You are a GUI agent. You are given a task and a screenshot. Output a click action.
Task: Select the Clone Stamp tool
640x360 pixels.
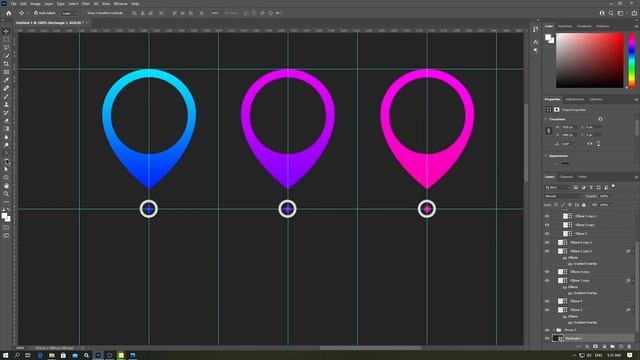[6, 104]
